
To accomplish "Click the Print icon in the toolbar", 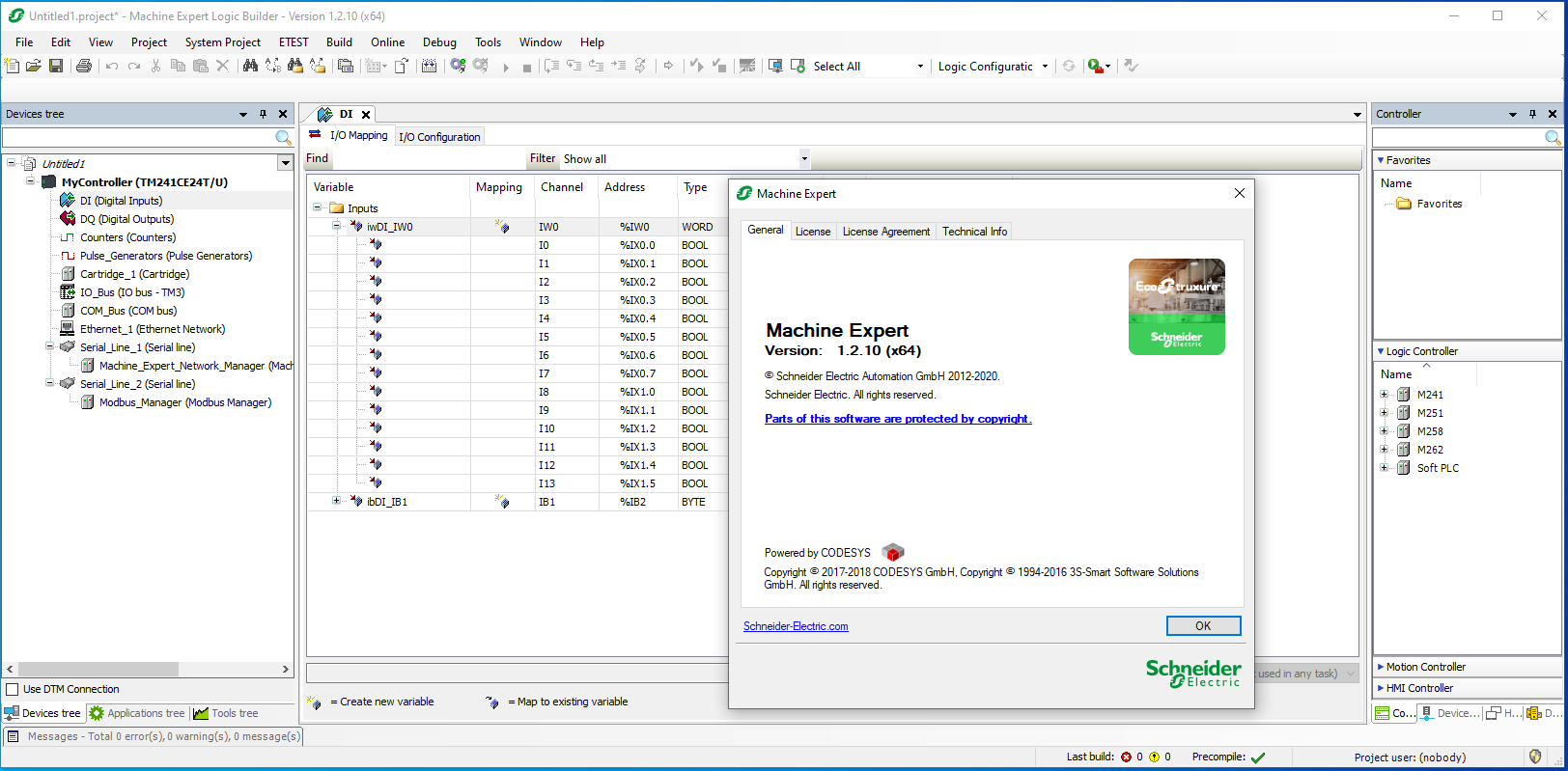I will 84,66.
